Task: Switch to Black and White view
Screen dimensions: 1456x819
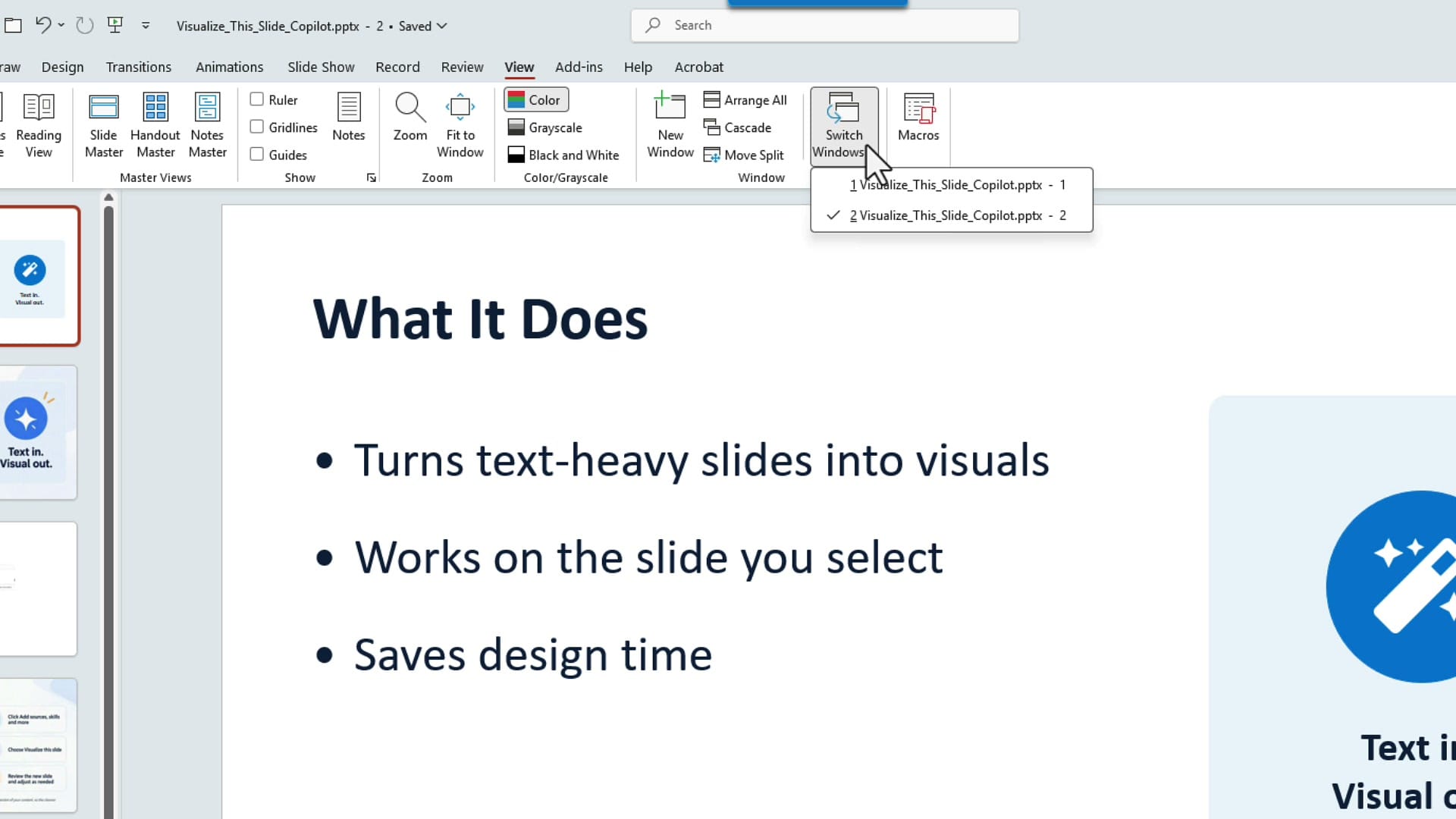Action: (563, 155)
